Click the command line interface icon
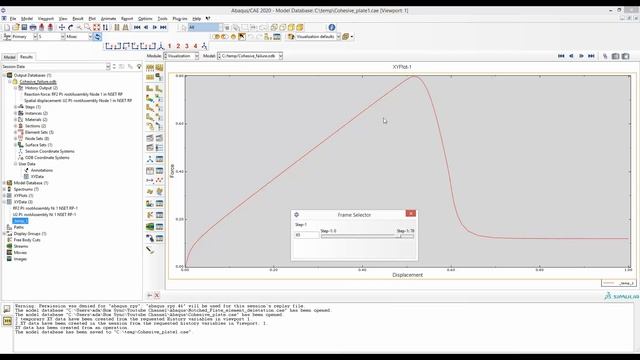 7,321
